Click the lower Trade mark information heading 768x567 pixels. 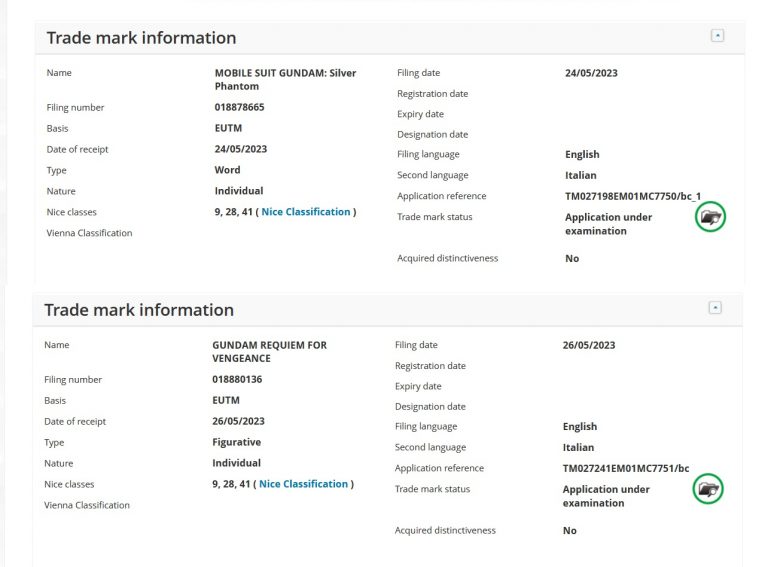[x=139, y=310]
